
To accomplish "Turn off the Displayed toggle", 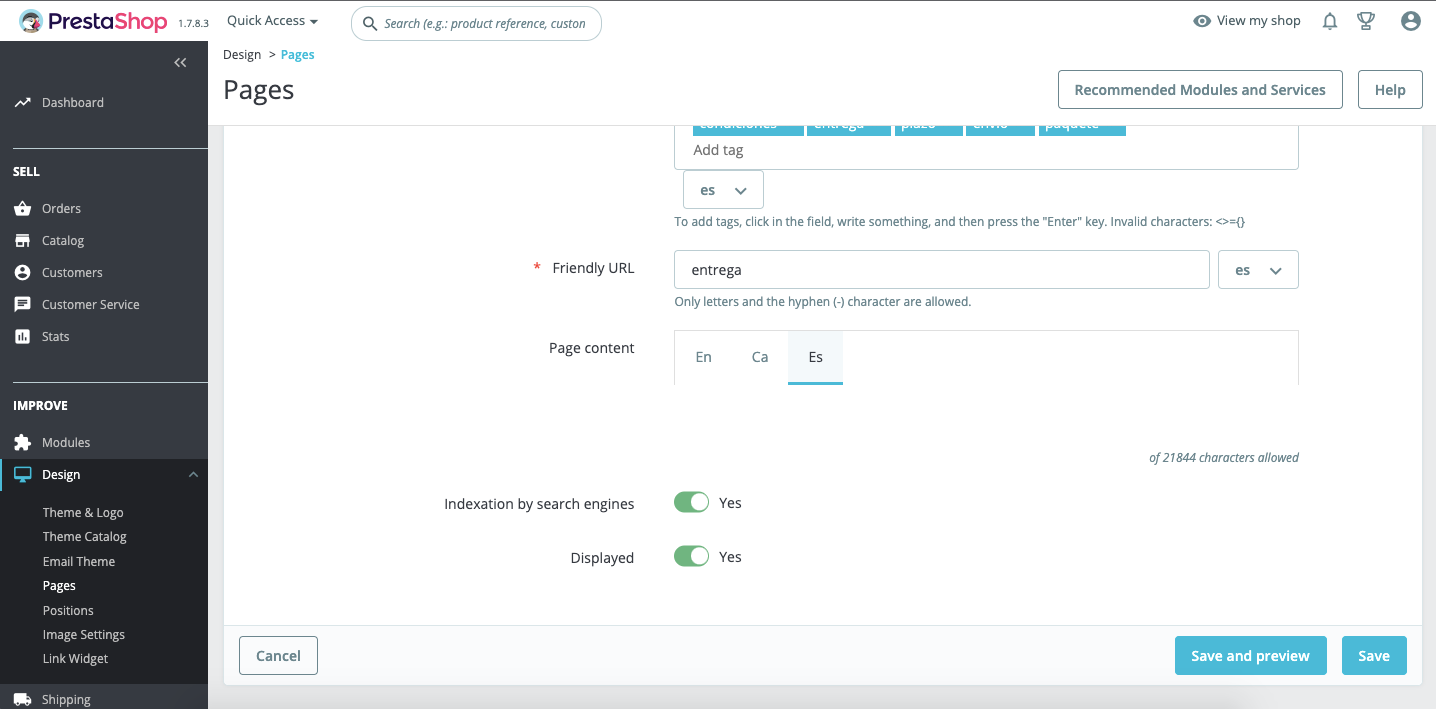I will [691, 556].
